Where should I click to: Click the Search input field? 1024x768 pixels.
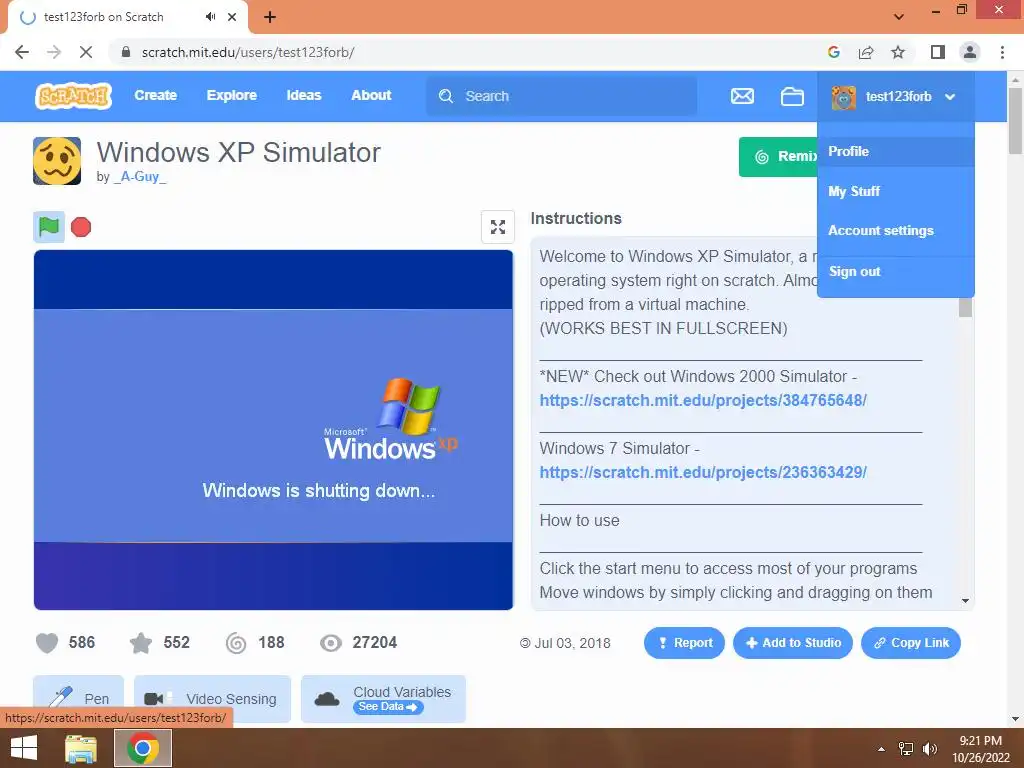562,96
